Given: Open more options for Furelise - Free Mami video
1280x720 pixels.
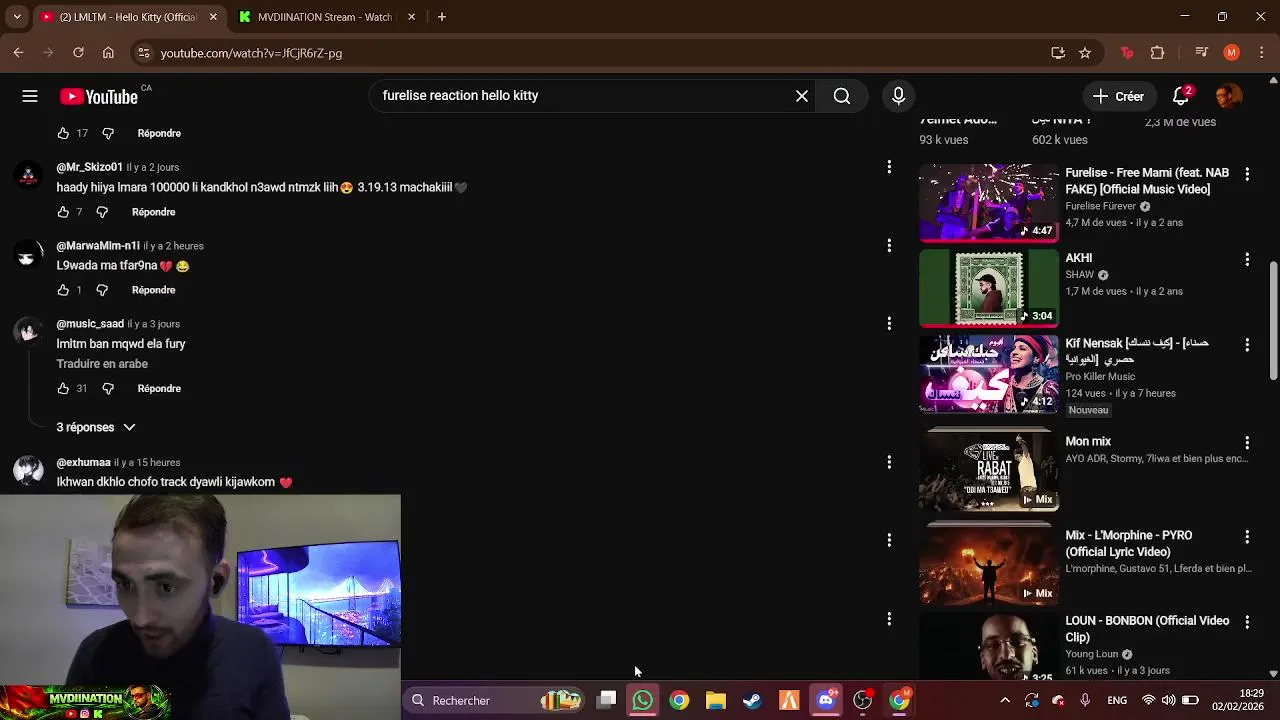Looking at the screenshot, I should coord(1247,174).
